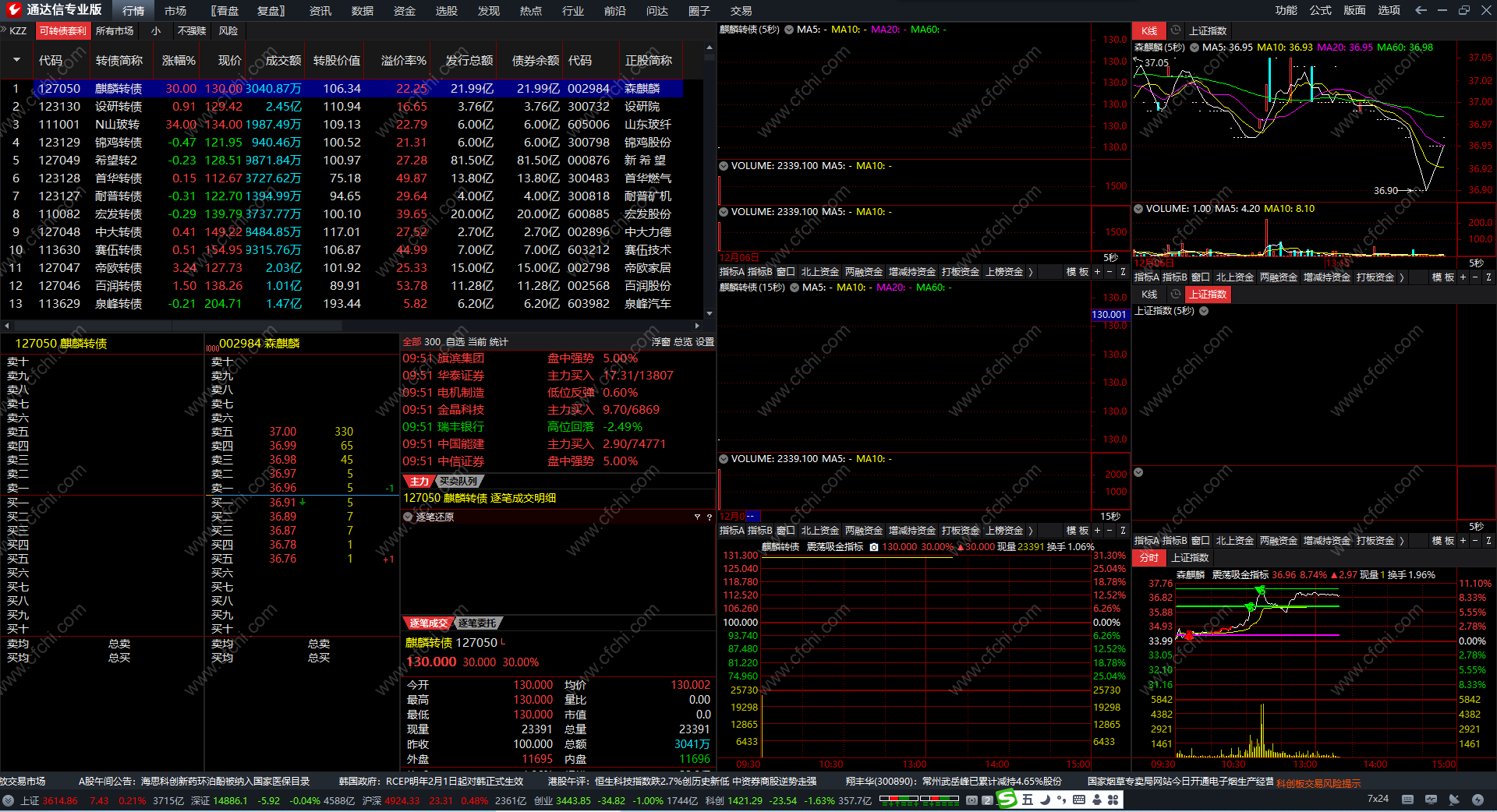Click the 设置 link in the alert panel

[705, 342]
